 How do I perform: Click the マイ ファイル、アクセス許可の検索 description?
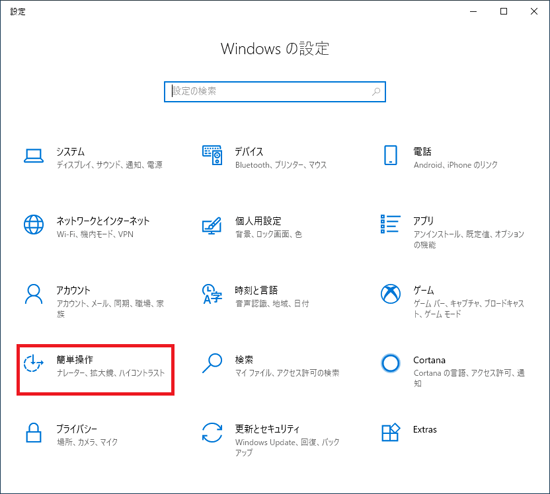(x=287, y=373)
